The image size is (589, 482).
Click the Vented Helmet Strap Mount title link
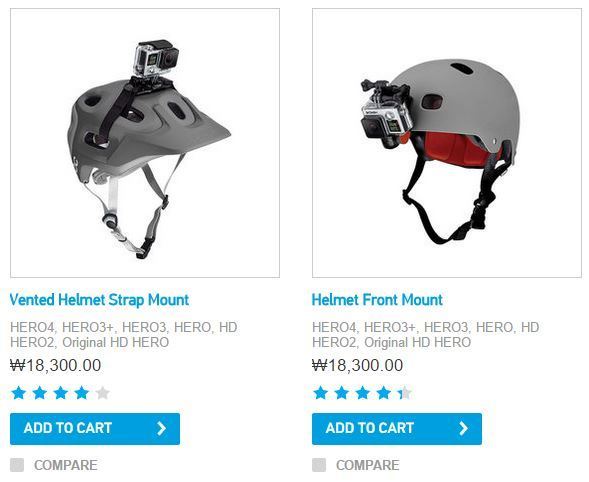[99, 300]
